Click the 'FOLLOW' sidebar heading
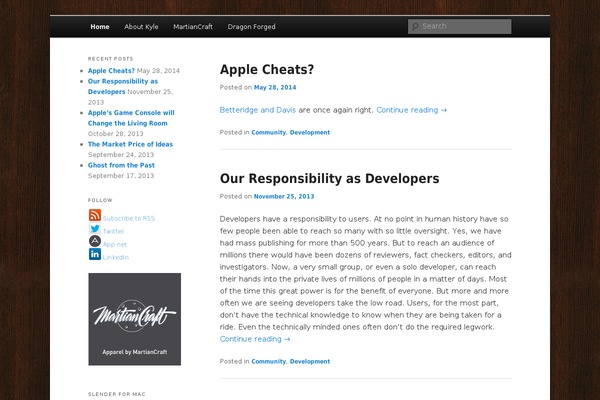 (100, 200)
